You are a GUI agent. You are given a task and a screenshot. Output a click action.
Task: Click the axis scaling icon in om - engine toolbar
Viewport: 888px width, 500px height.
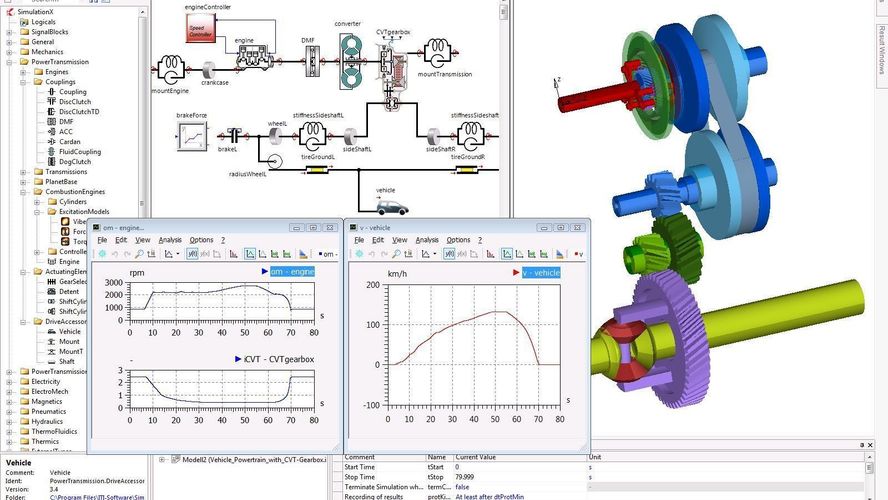point(151,254)
